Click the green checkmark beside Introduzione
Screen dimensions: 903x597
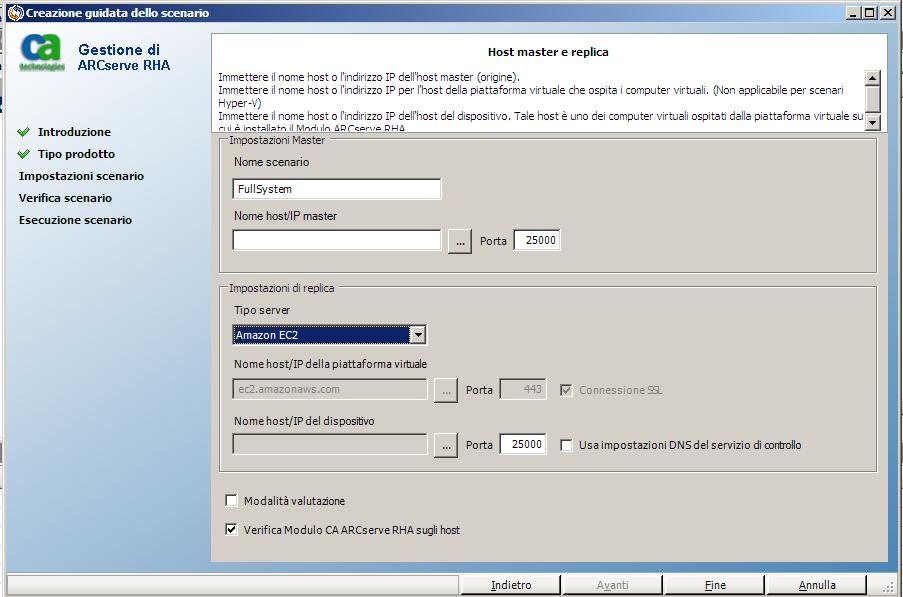[x=24, y=132]
